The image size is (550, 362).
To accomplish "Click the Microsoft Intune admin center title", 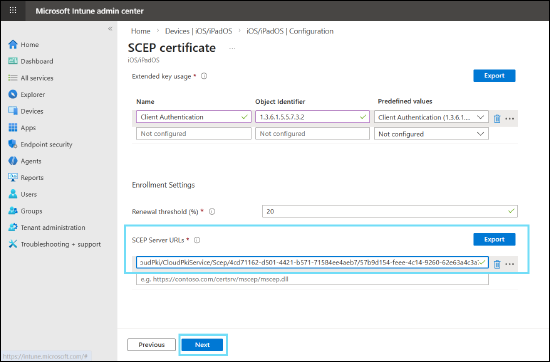I will pos(89,11).
